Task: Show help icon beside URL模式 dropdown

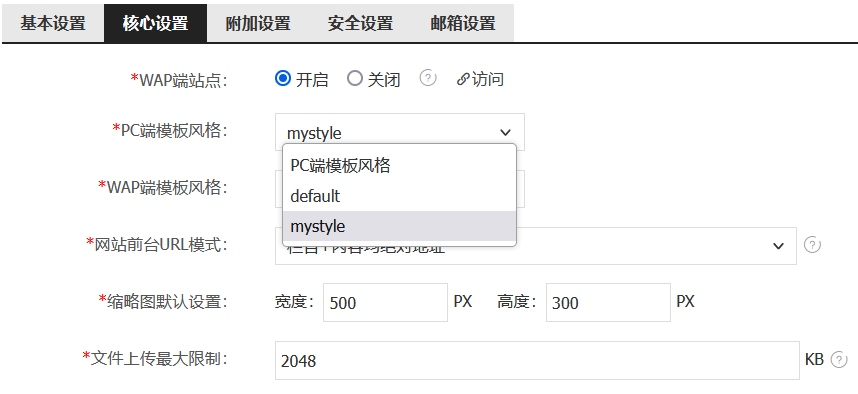Action: 812,245
